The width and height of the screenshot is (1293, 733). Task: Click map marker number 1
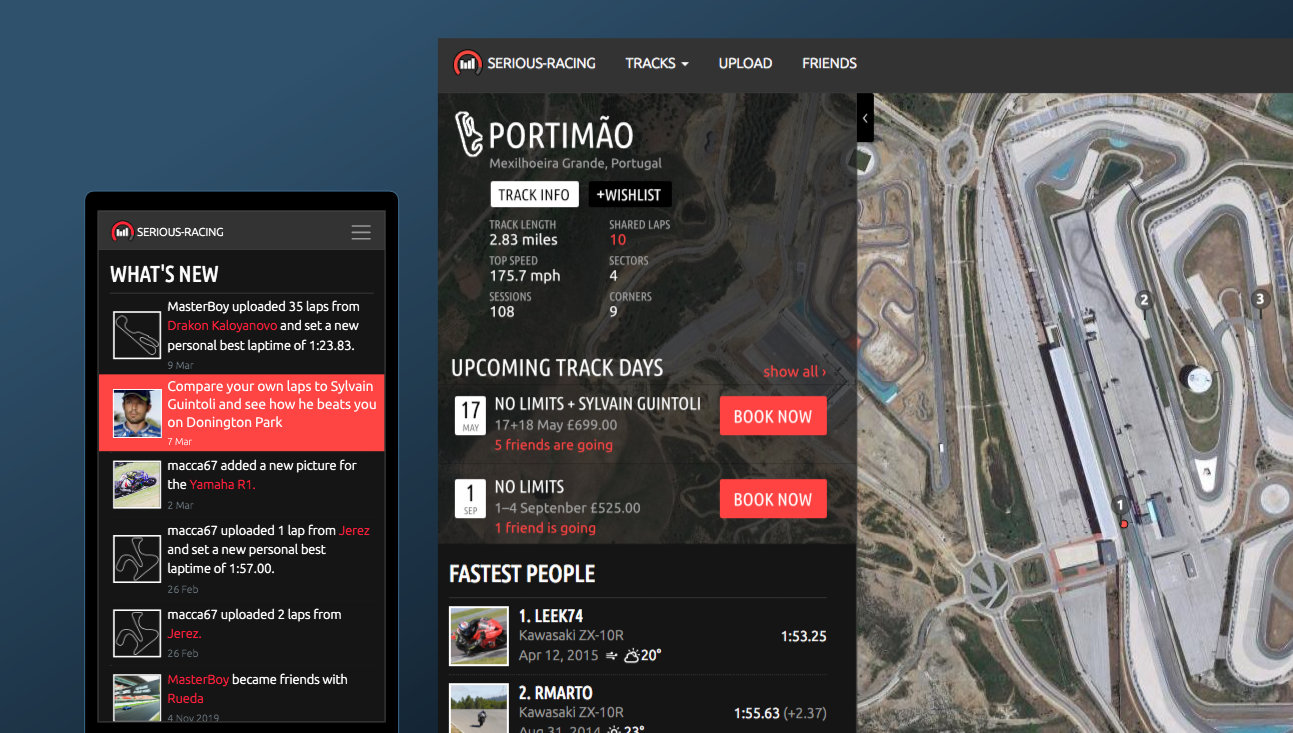pyautogui.click(x=1120, y=506)
